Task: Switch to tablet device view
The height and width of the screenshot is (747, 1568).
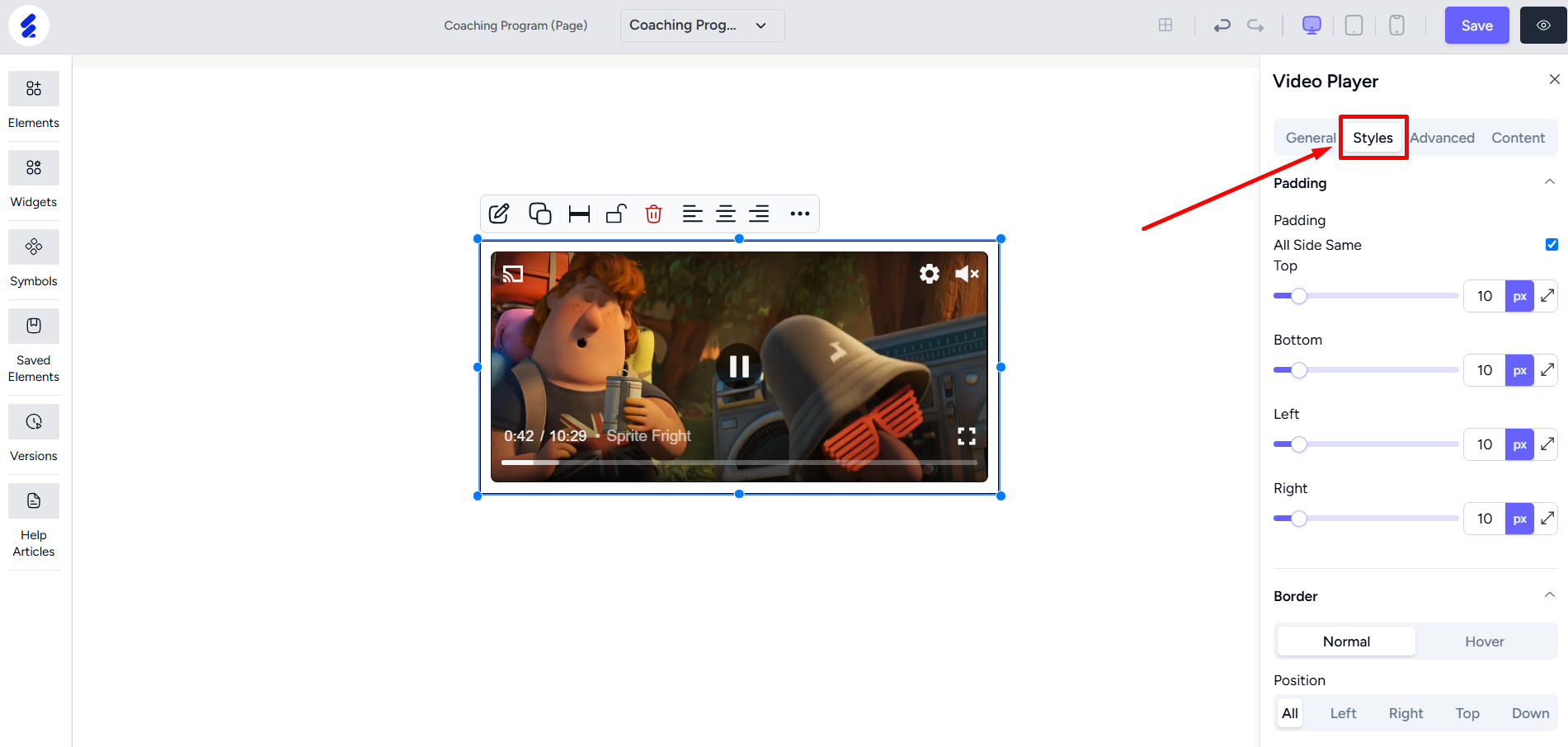Action: tap(1354, 26)
